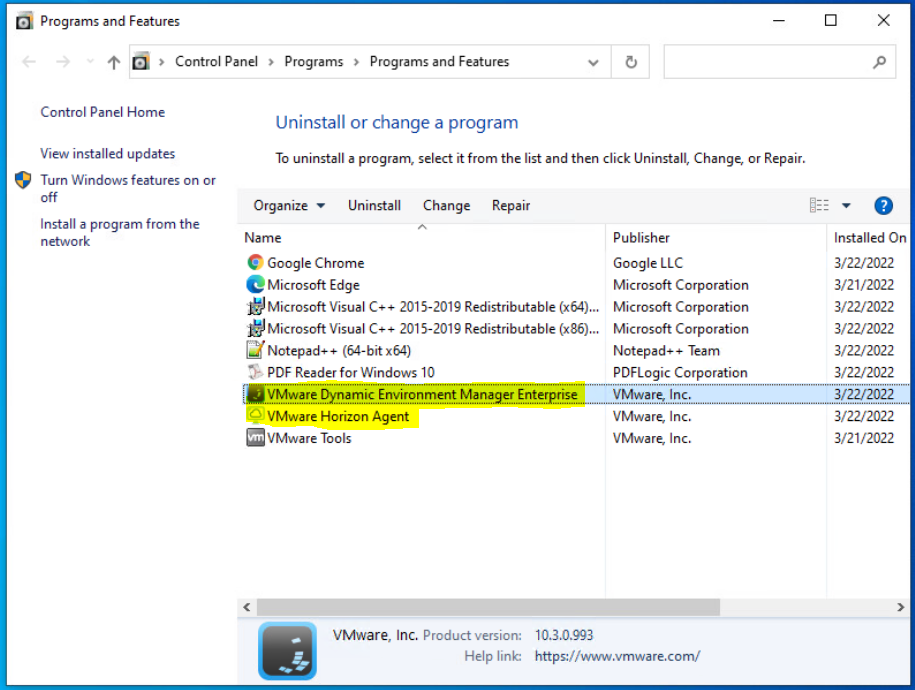This screenshot has width=915, height=690.
Task: Click the Notepad++ Team publisher cell
Action: point(666,350)
